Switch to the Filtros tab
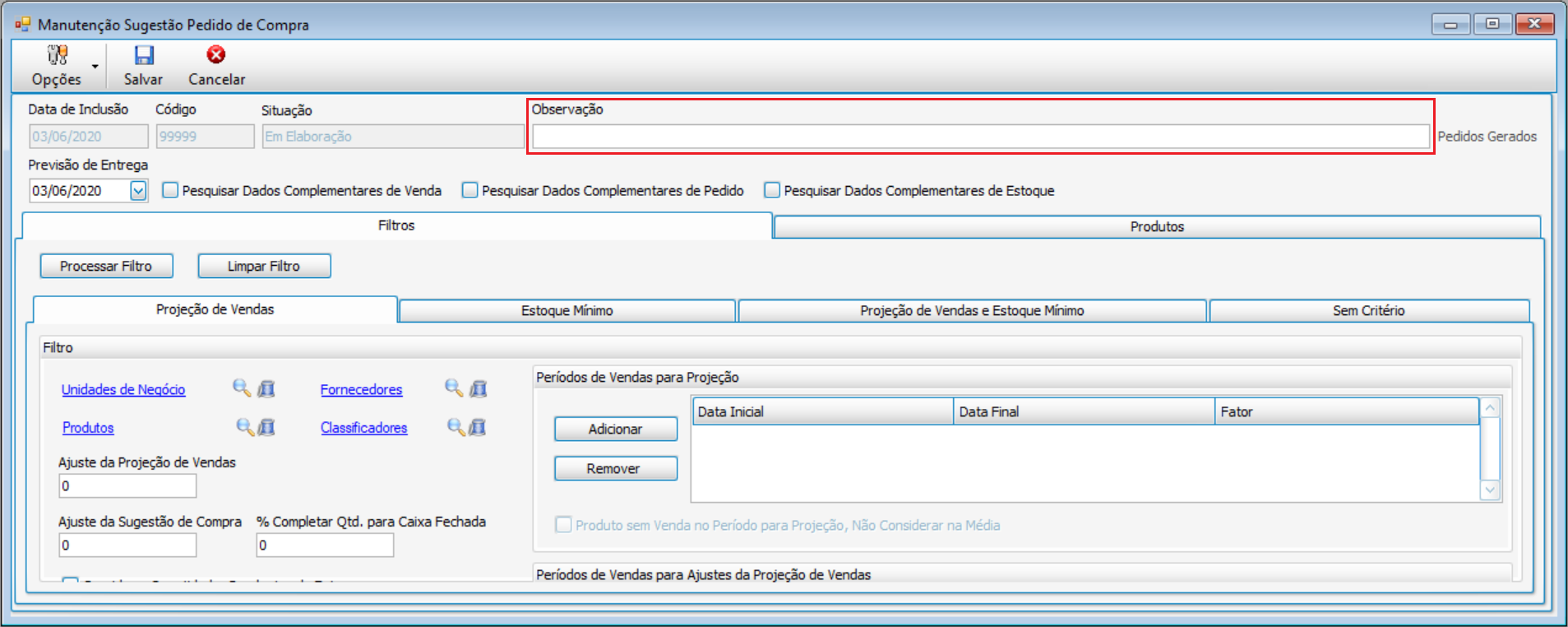Image resolution: width=1568 pixels, height=627 pixels. 396,225
